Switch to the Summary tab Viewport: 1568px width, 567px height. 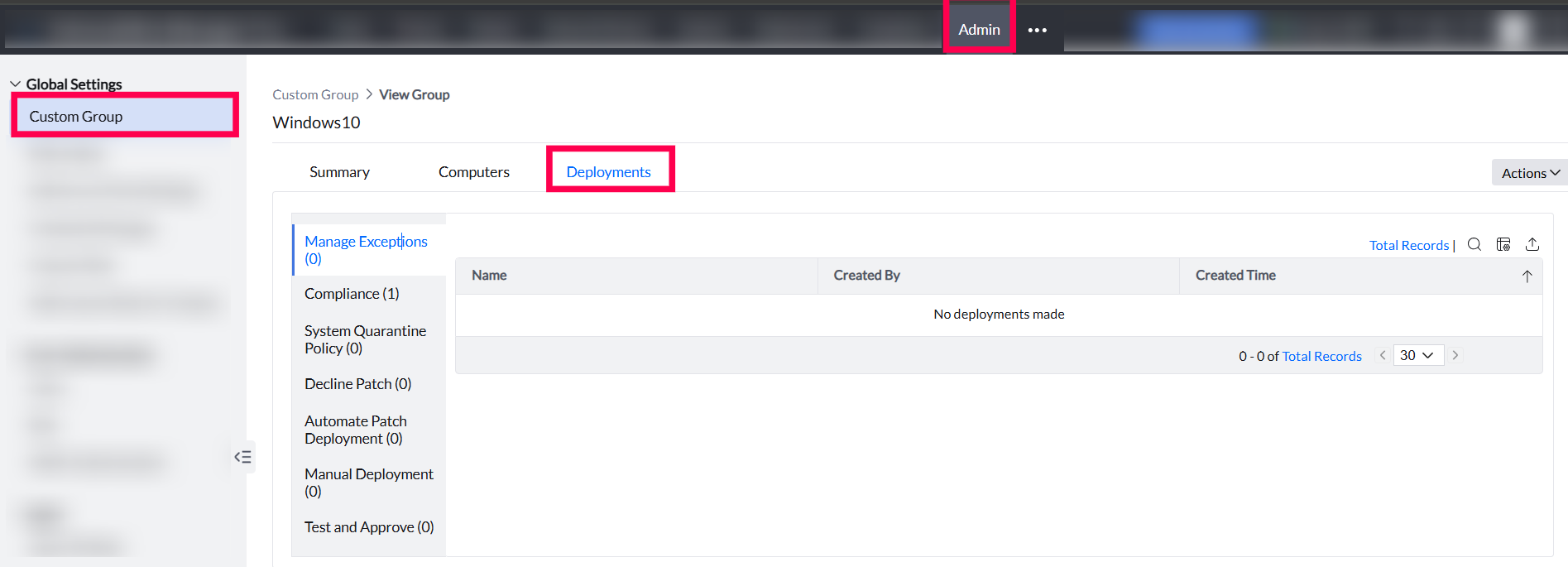[x=339, y=172]
